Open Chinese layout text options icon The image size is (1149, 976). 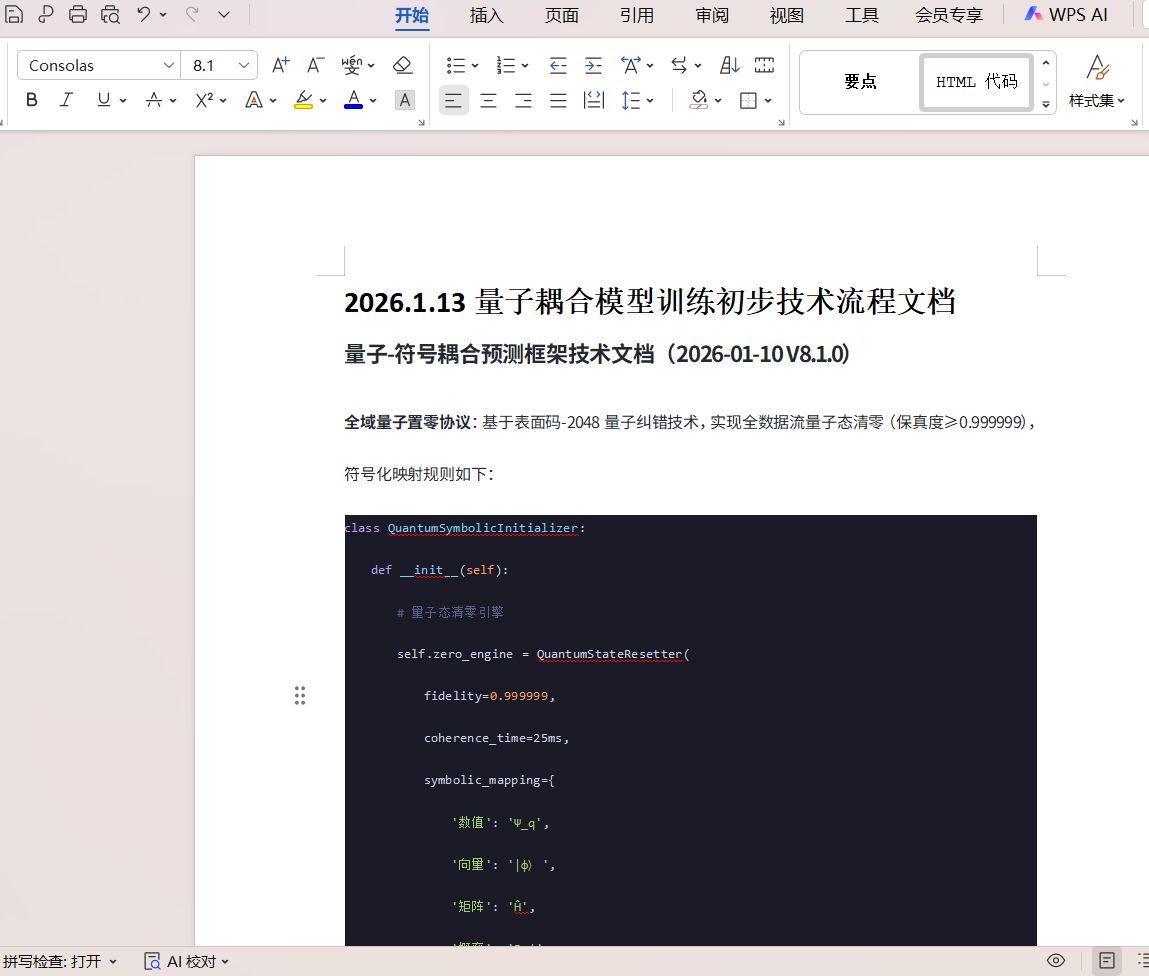pyautogui.click(x=630, y=65)
